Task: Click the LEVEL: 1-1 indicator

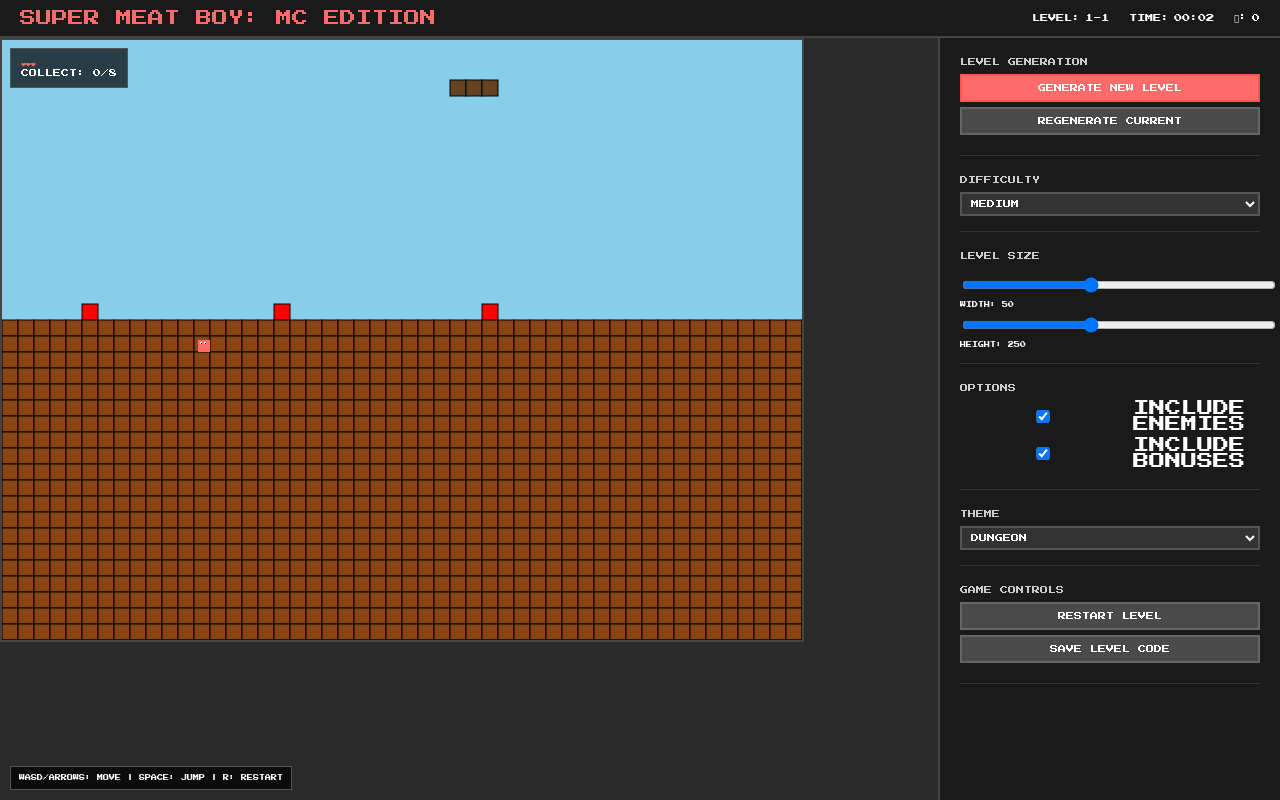Action: click(x=1070, y=17)
